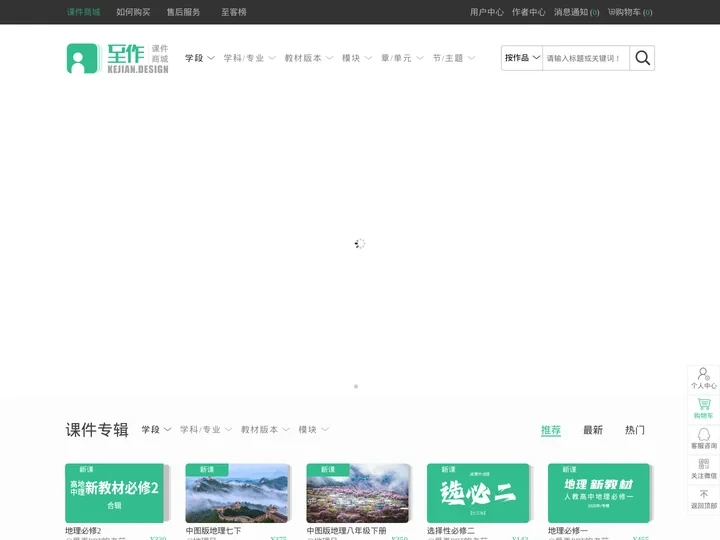
Task: Switch to the 热门 tab
Action: pos(635,430)
